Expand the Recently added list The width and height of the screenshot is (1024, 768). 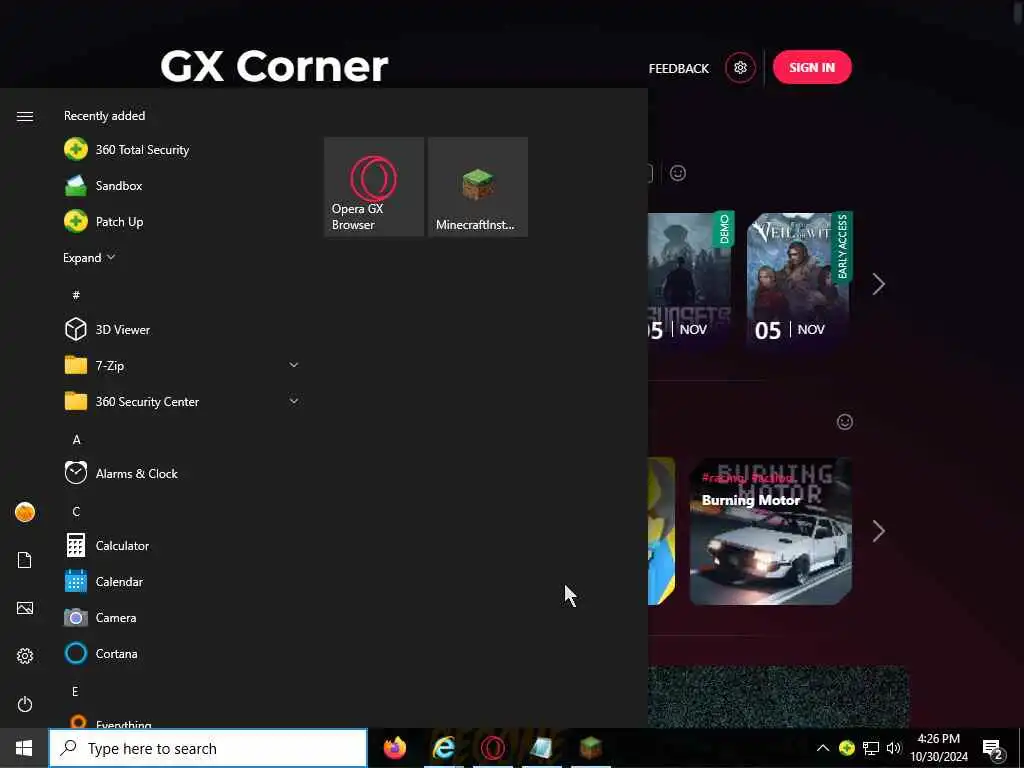[89, 257]
